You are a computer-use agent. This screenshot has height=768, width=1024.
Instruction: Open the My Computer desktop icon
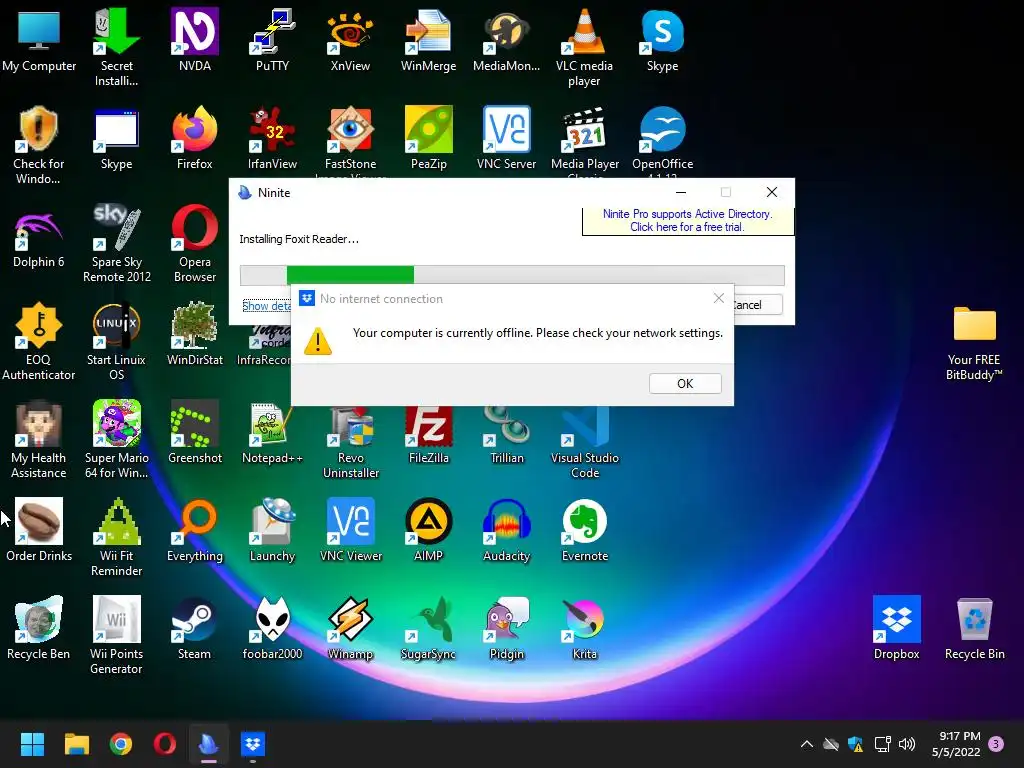pyautogui.click(x=39, y=40)
